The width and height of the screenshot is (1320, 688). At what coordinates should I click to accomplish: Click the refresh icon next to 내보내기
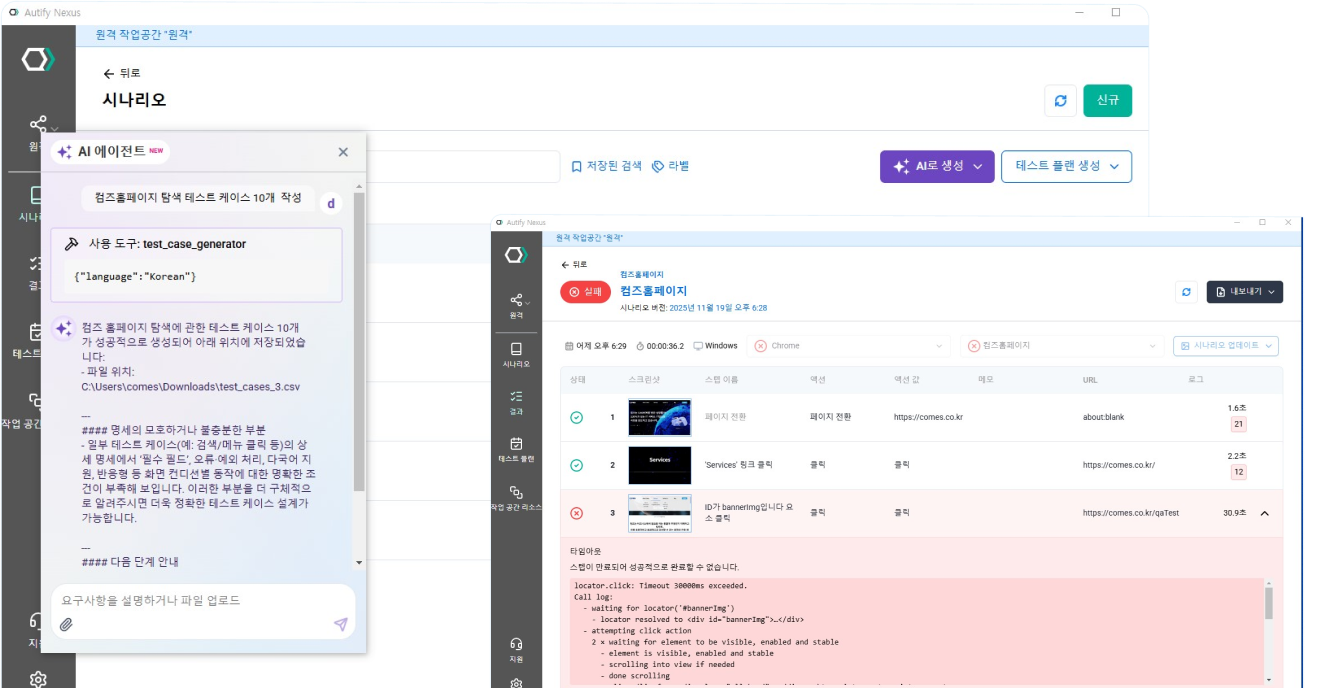pos(1186,292)
